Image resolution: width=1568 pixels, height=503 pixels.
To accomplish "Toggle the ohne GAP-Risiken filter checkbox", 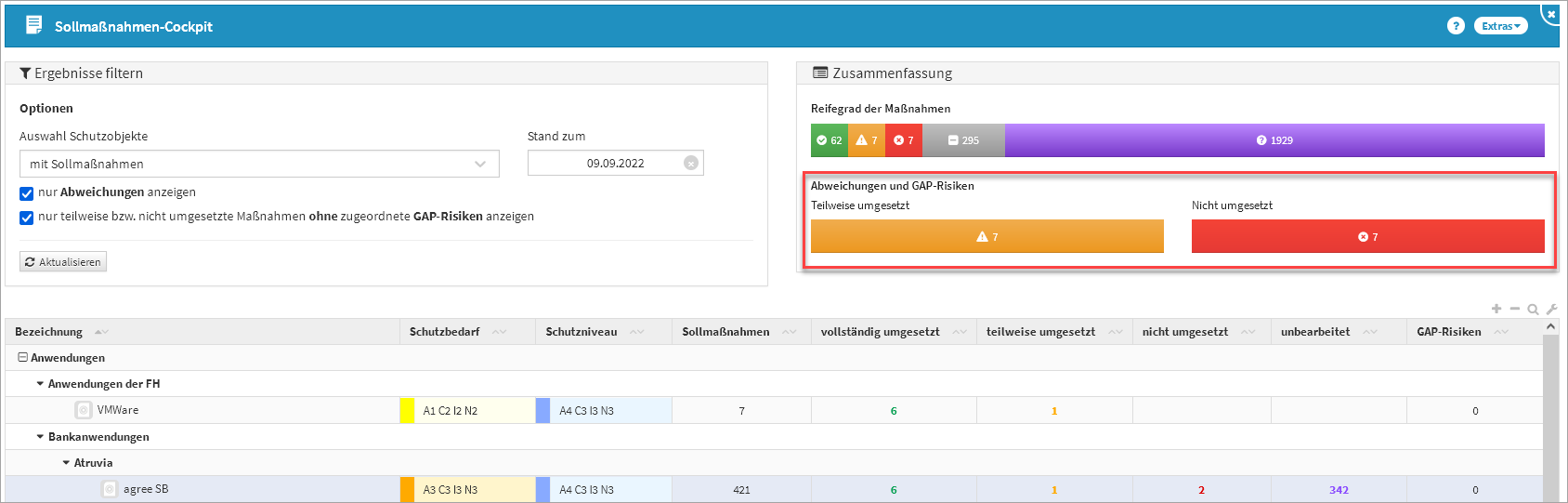I will click(x=27, y=218).
